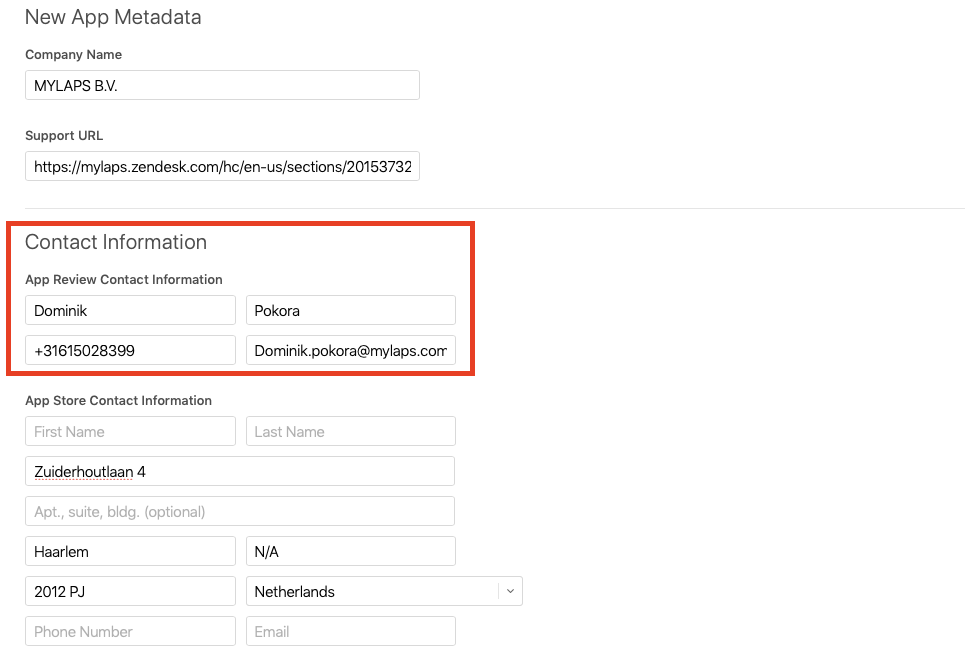This screenshot has height=663, width=965.
Task: Click the App Review email field Dominik.pokora@mylaps.com
Action: pos(351,350)
